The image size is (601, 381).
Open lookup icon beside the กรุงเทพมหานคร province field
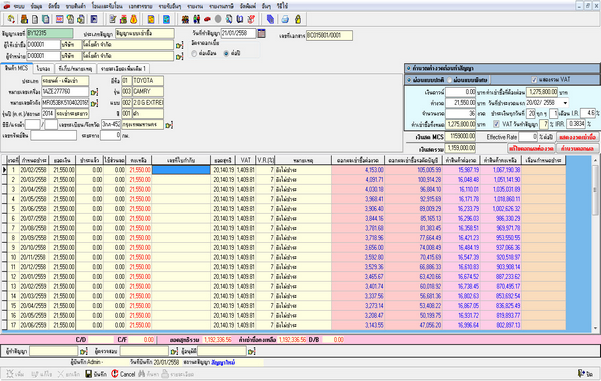pos(169,125)
